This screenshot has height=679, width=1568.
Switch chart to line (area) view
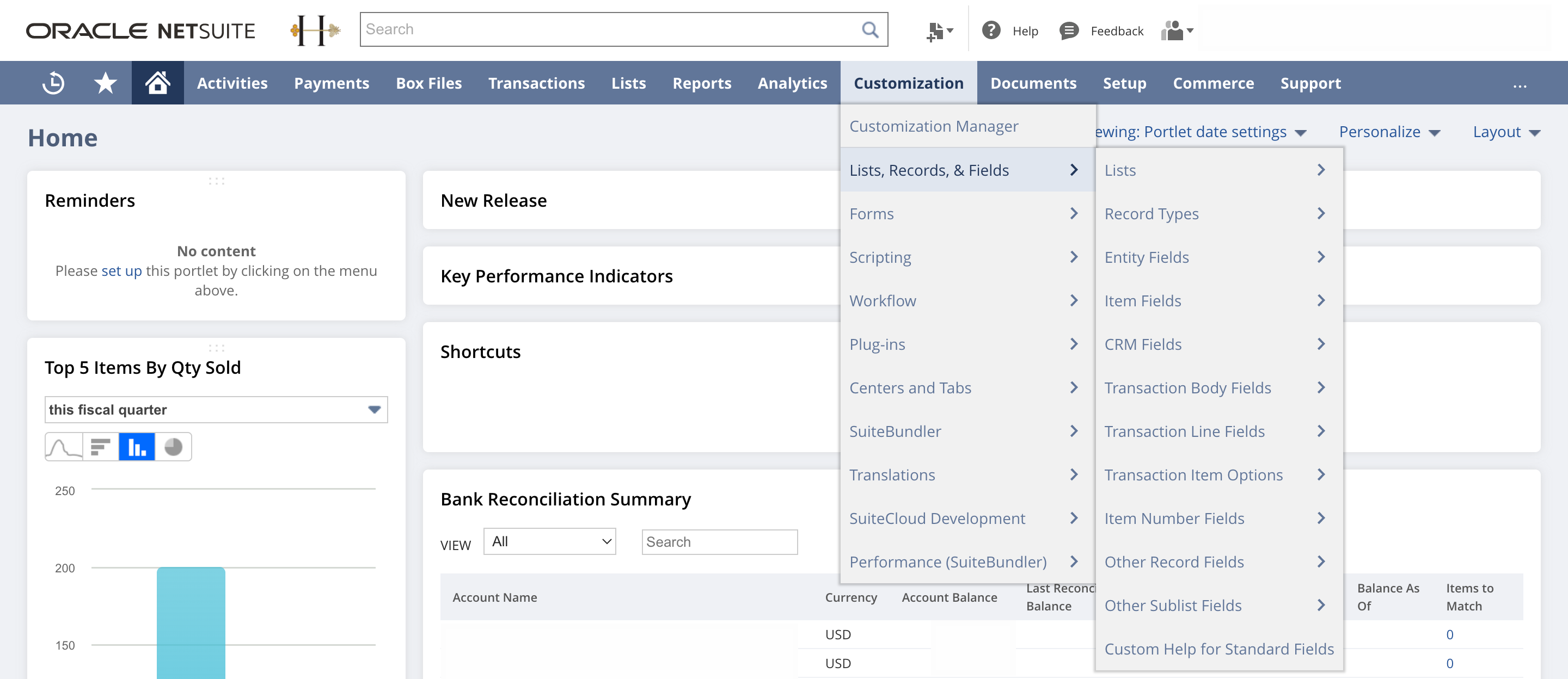(x=64, y=447)
